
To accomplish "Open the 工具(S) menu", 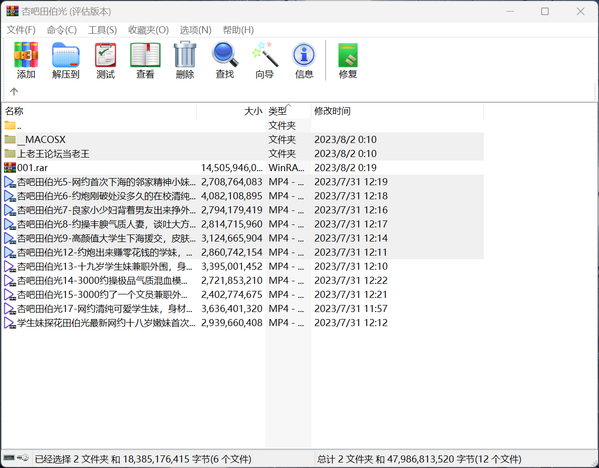I will (102, 30).
